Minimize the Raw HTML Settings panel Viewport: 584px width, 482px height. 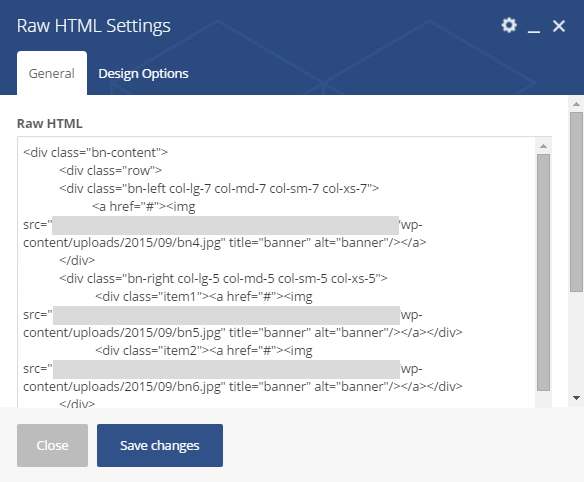534,26
